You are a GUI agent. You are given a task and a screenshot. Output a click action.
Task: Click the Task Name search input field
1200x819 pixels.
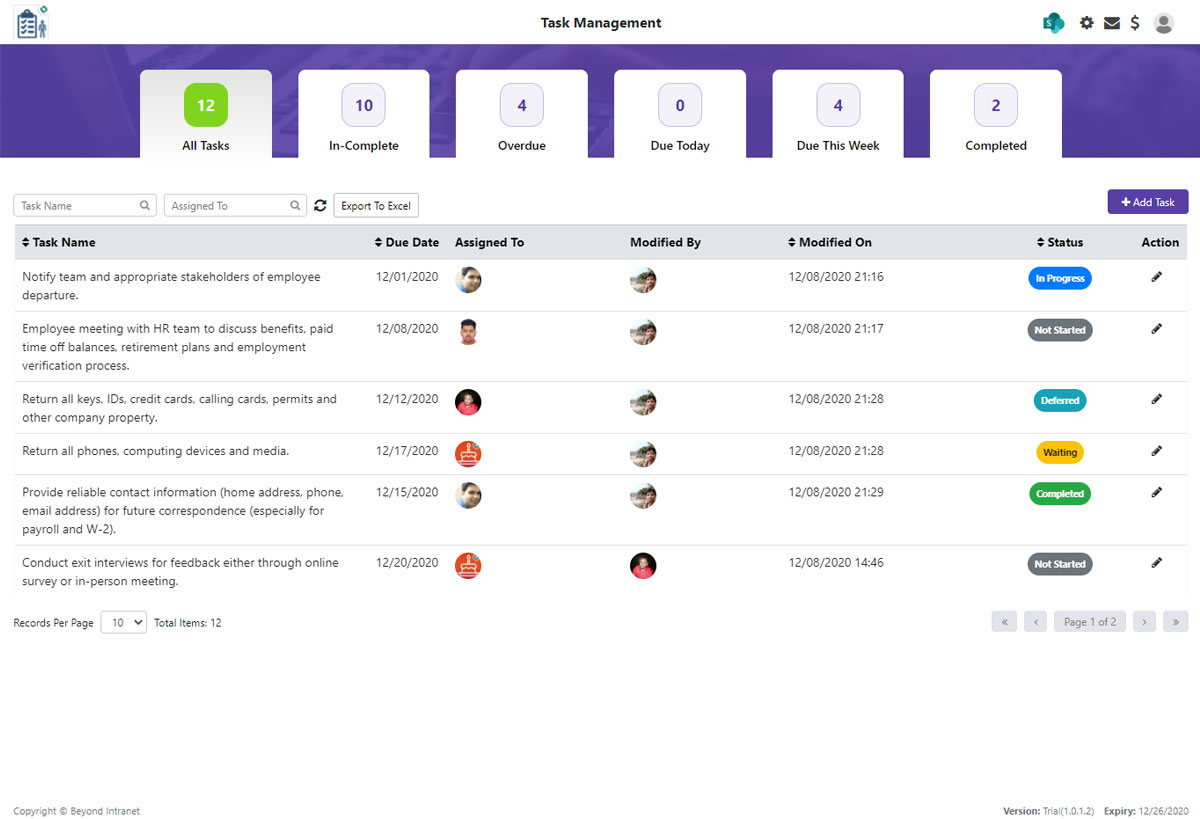75,205
